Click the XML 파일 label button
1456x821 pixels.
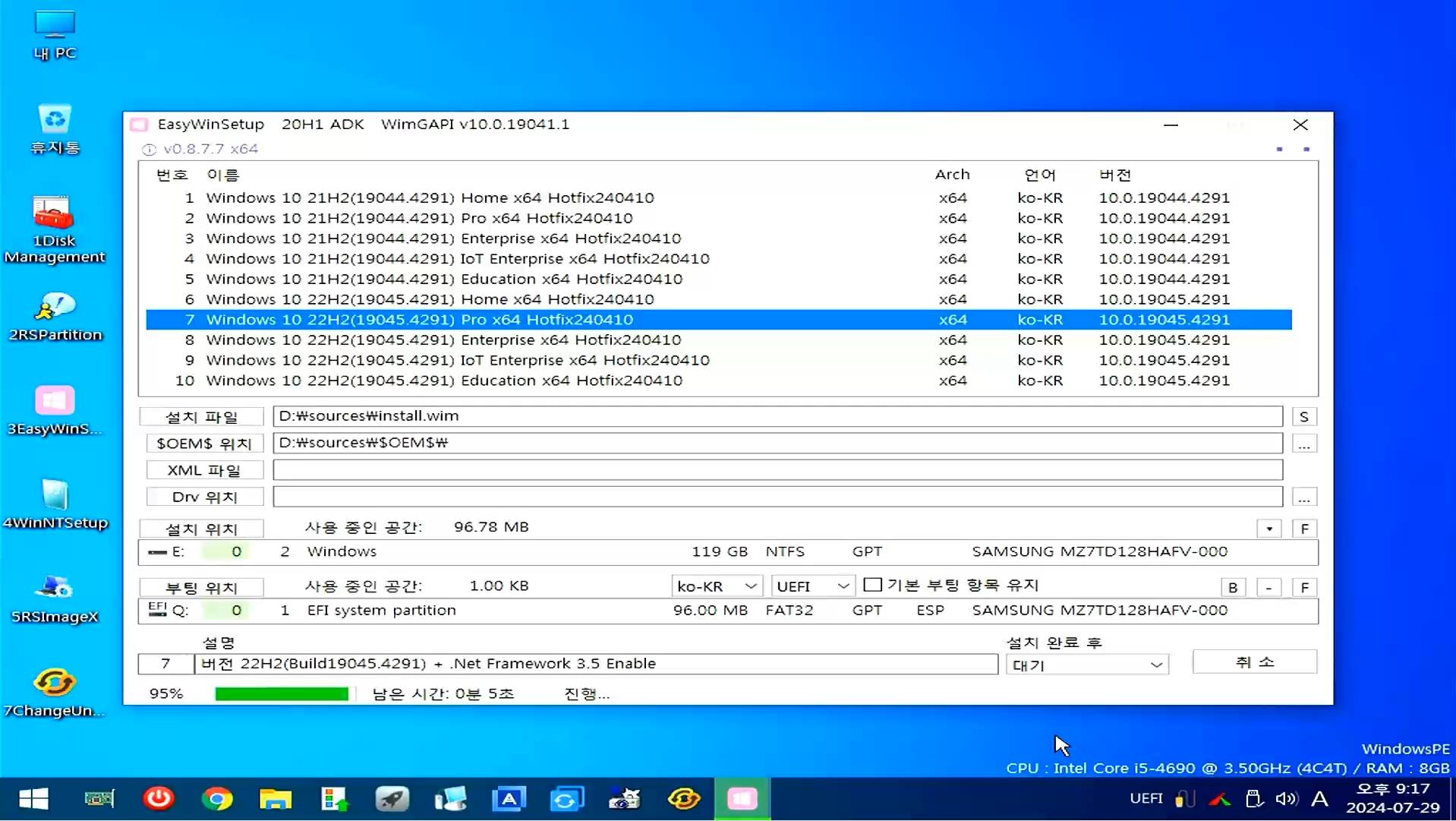pyautogui.click(x=204, y=471)
